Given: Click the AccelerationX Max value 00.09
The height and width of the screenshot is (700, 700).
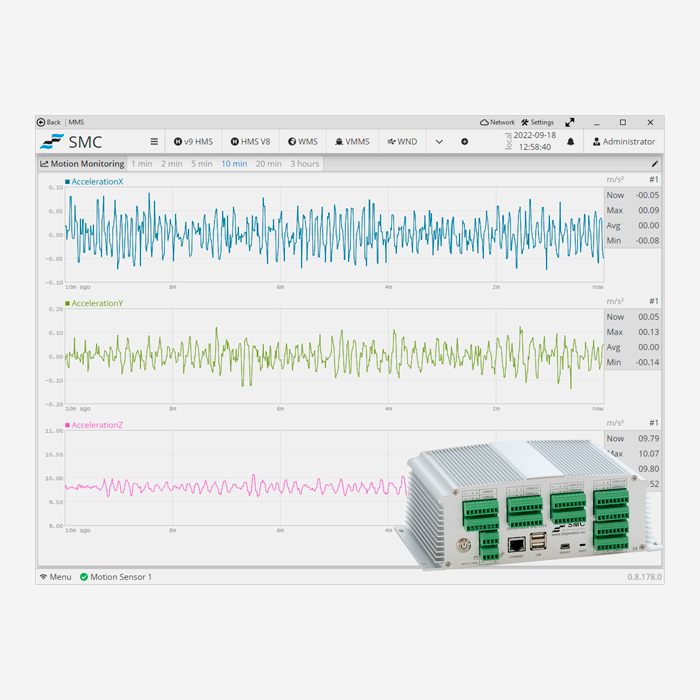Looking at the screenshot, I should pos(648,210).
